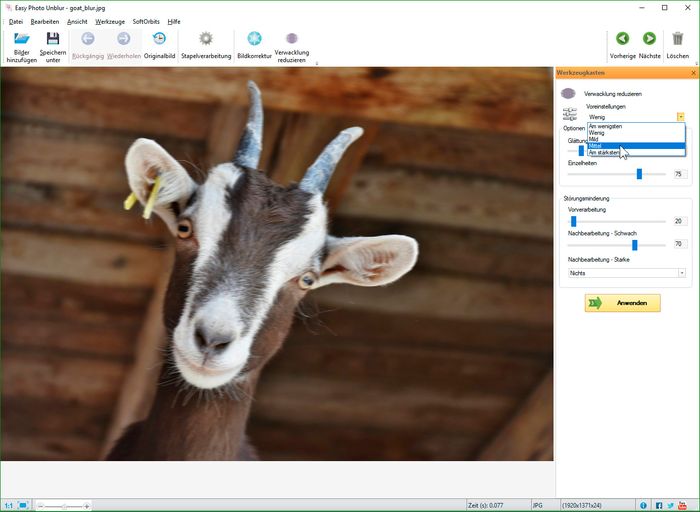Click the Anwenden button

click(x=622, y=303)
